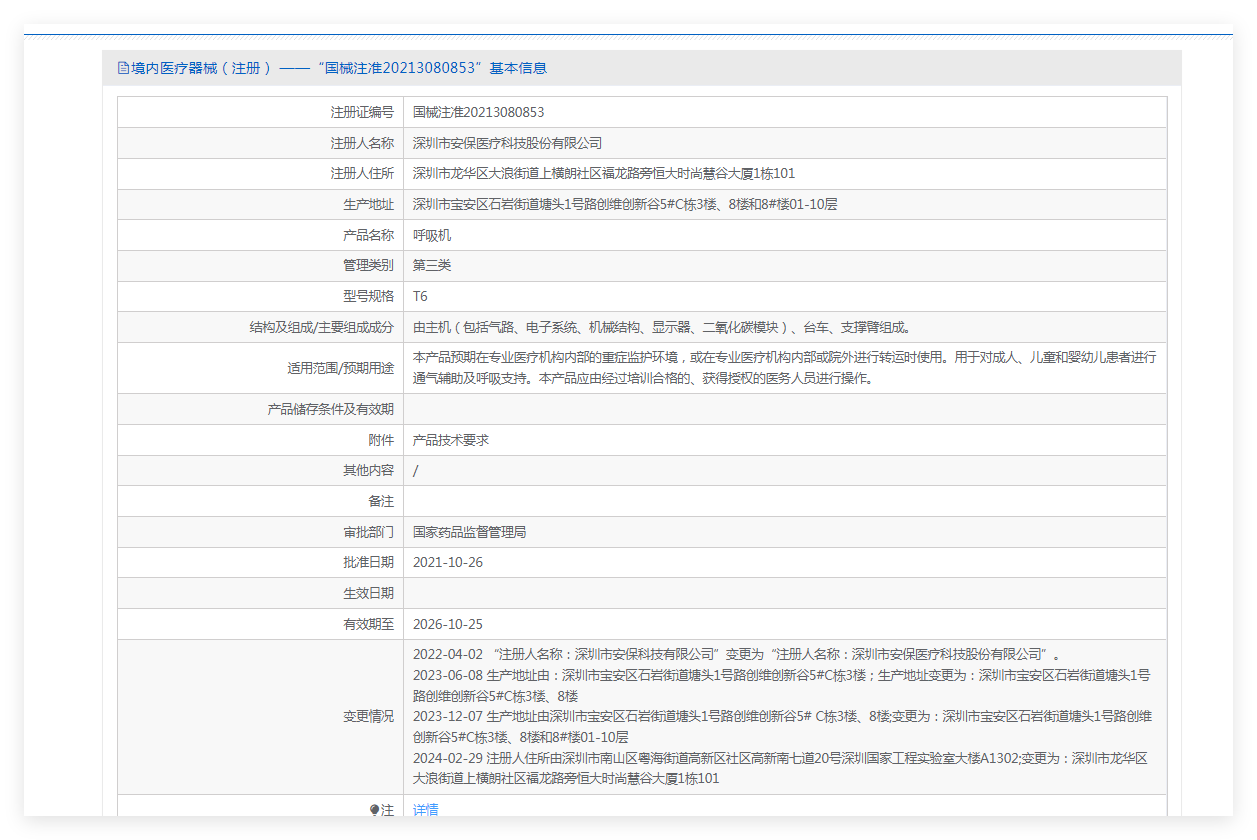This screenshot has height=840, width=1257.
Task: Select the registration number value 国械注准20213080853 in the table
Action: coord(478,112)
